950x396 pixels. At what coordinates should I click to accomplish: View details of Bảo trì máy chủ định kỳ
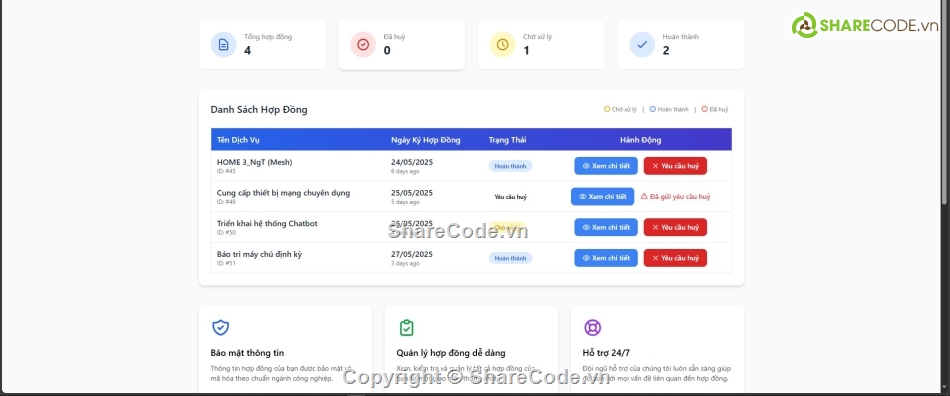pos(606,258)
